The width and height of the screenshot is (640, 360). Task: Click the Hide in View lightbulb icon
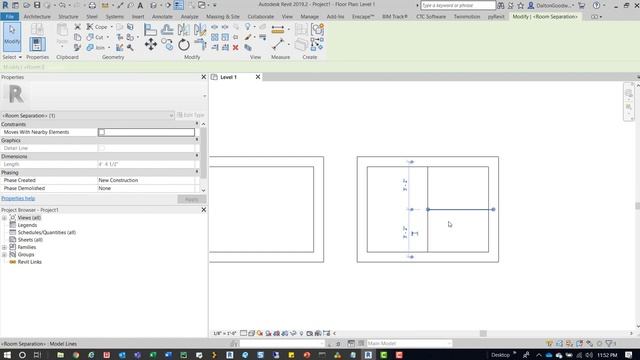click(x=248, y=27)
